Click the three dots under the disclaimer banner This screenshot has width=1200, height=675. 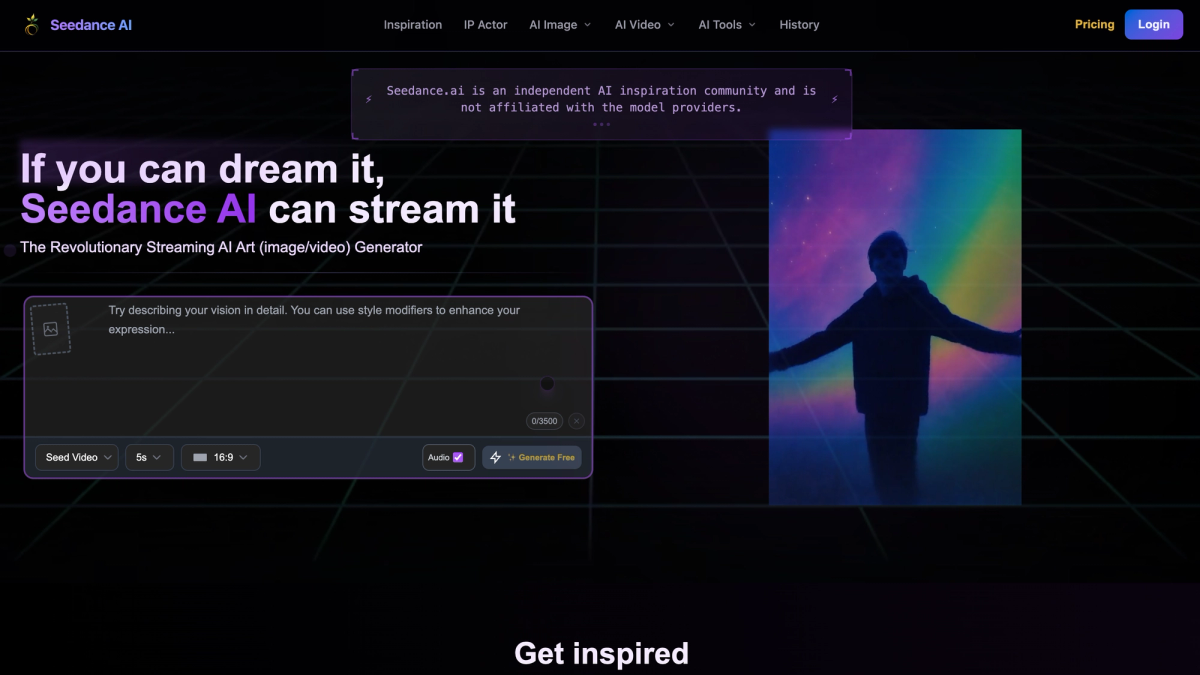[601, 124]
